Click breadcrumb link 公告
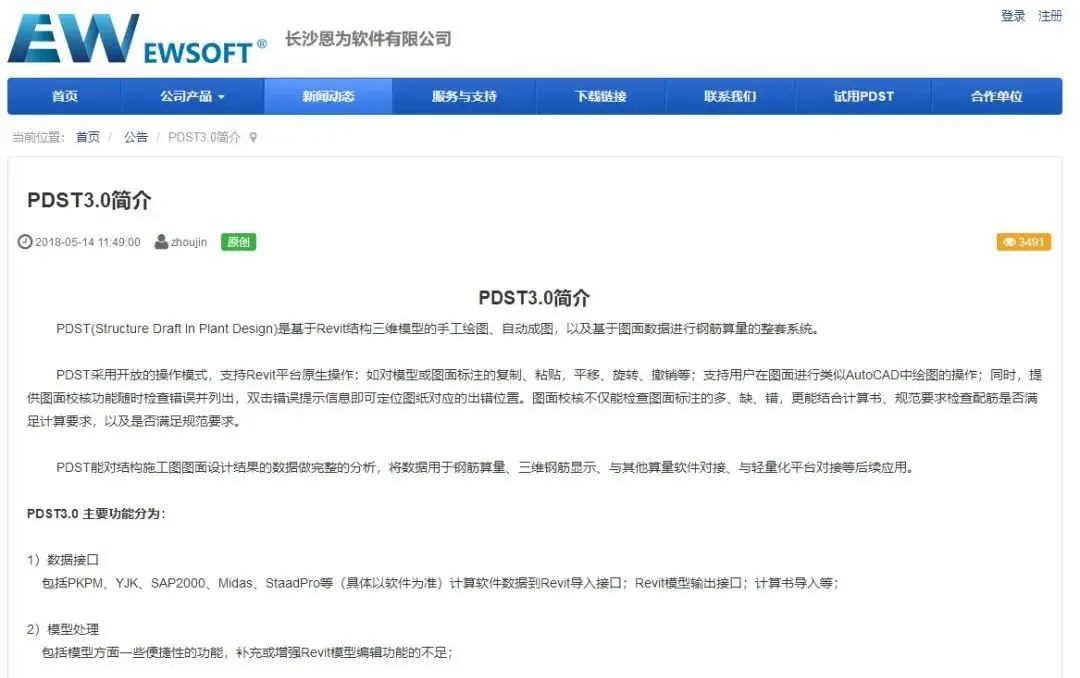 pyautogui.click(x=136, y=137)
